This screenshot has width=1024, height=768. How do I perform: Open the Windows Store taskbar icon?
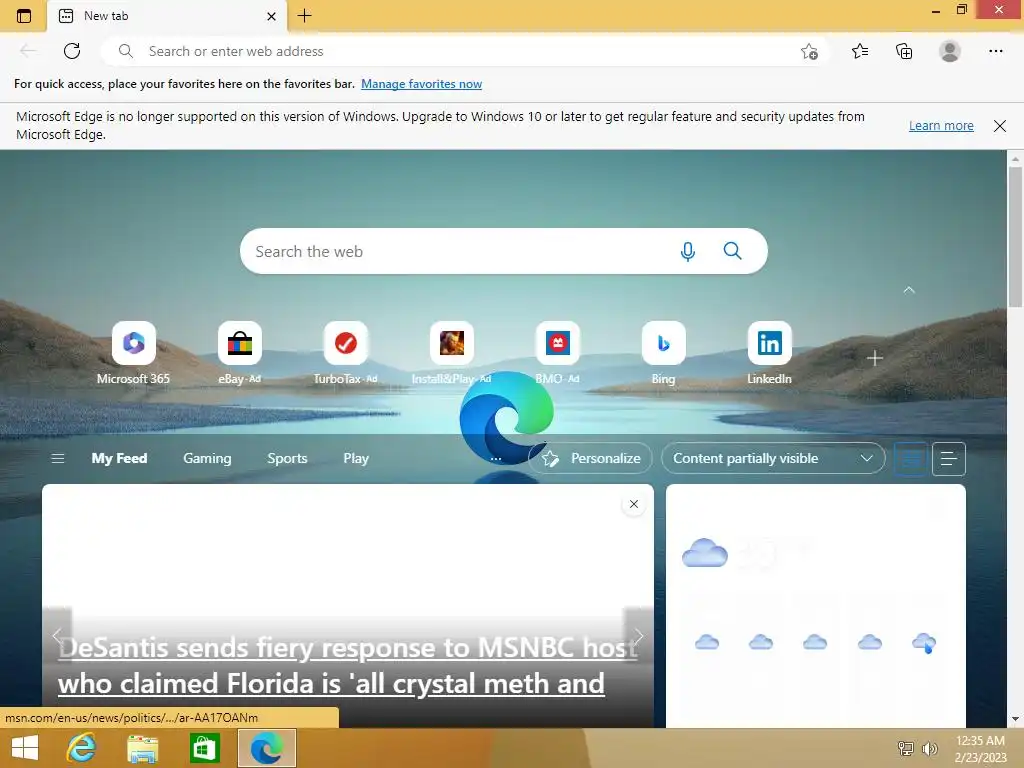point(204,748)
